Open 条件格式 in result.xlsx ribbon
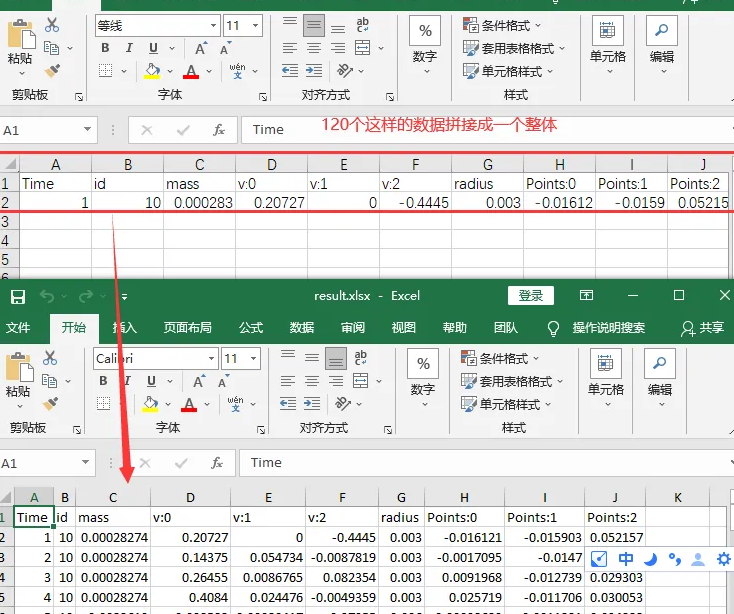 tap(500, 358)
